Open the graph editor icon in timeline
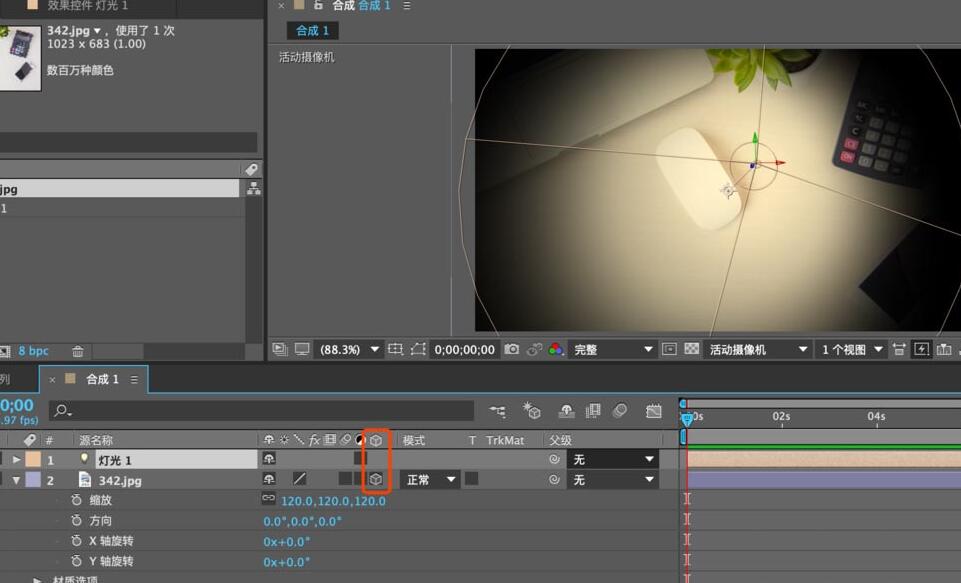 click(654, 411)
